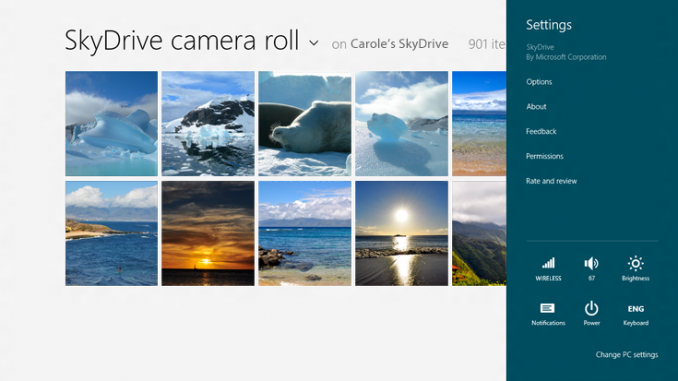Click Carole's SkyDrive location text
This screenshot has height=381, width=678.
(x=399, y=44)
